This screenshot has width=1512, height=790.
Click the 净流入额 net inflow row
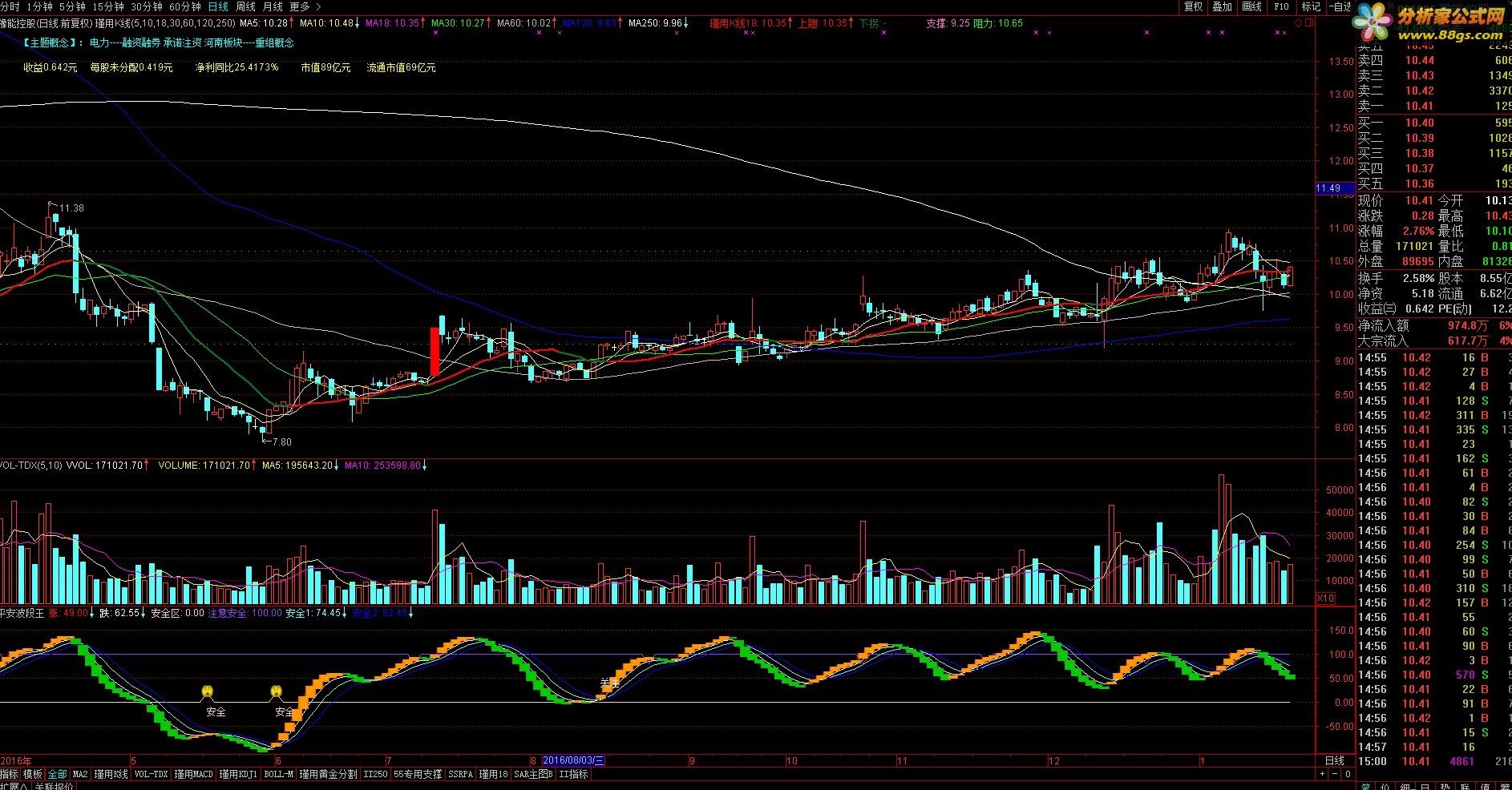point(1433,325)
